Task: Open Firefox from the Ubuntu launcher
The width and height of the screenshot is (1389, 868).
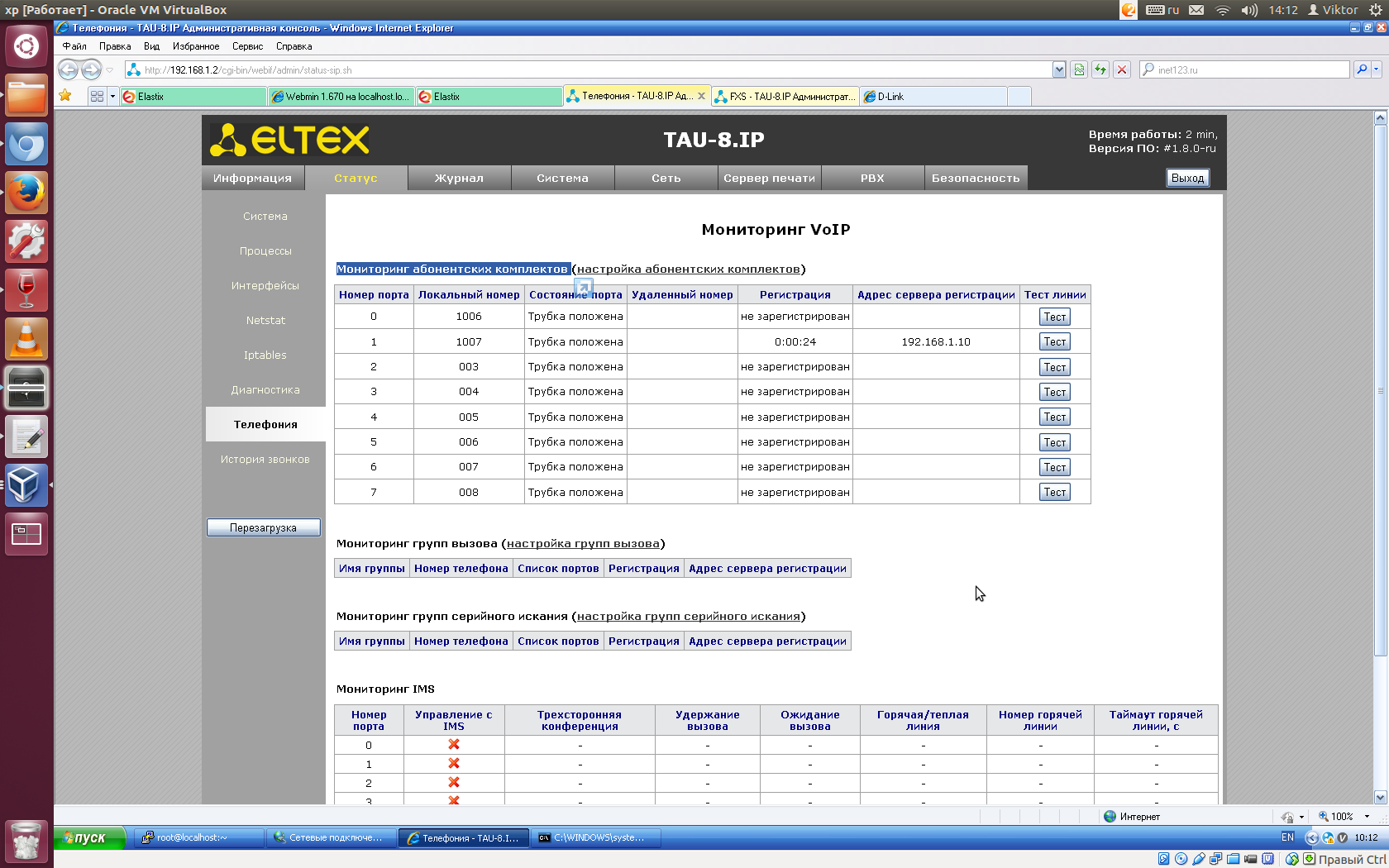Action: (x=26, y=193)
